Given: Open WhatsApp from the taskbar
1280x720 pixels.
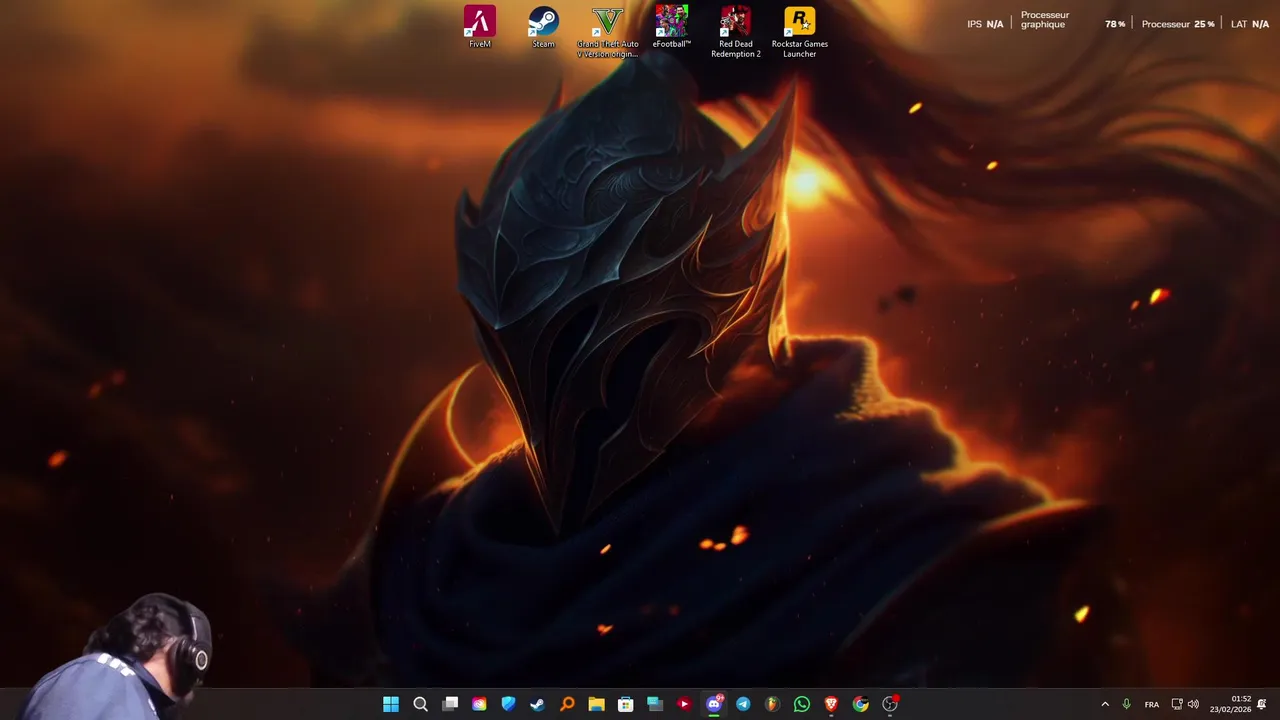Looking at the screenshot, I should click(801, 704).
